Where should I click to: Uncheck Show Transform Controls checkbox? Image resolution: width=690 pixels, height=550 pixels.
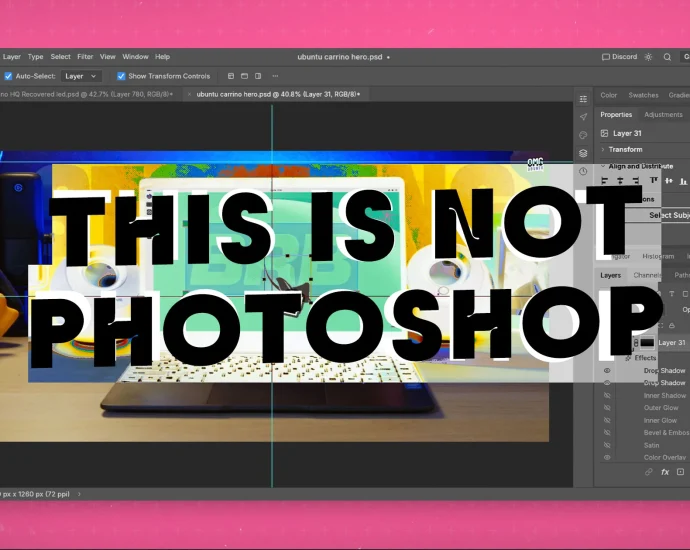tap(121, 76)
